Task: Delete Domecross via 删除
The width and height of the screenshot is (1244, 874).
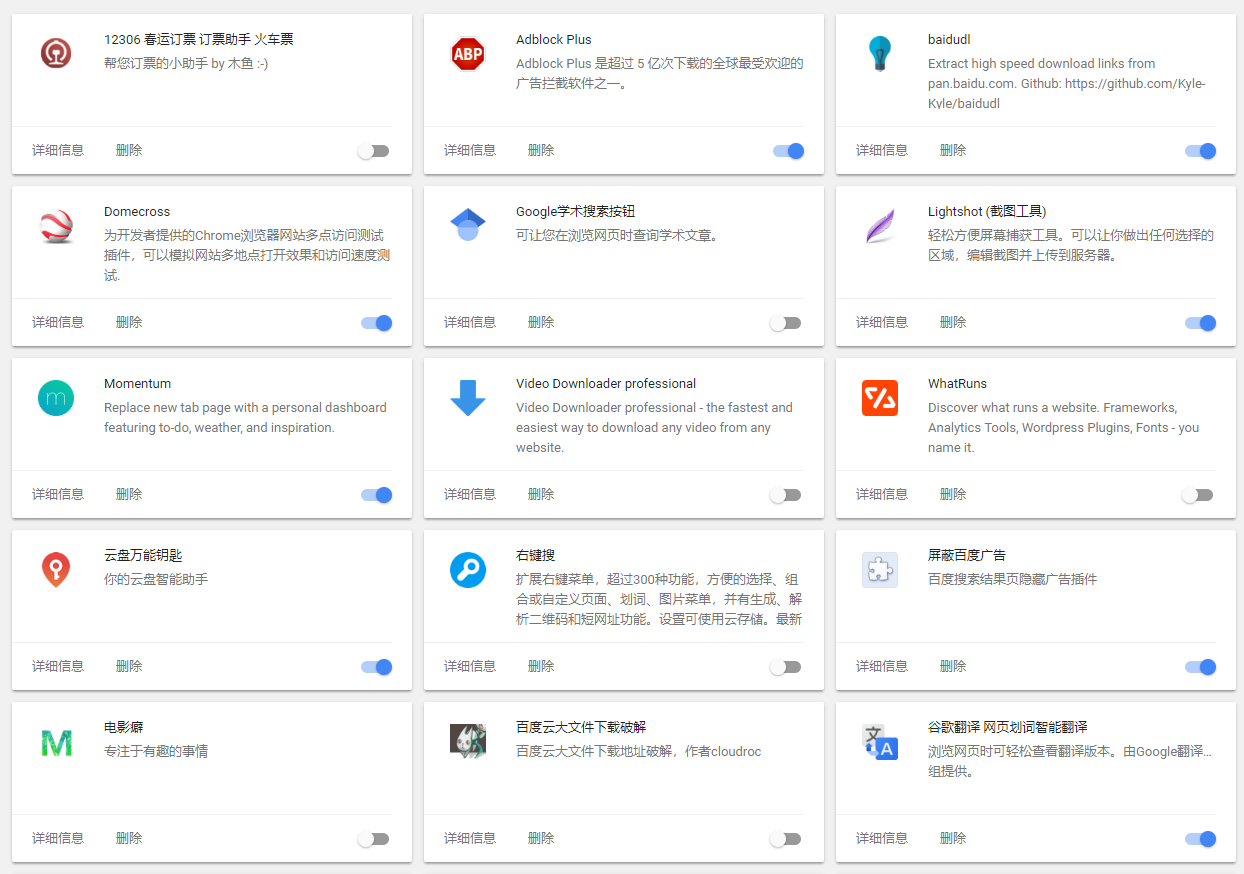Action: [x=129, y=322]
